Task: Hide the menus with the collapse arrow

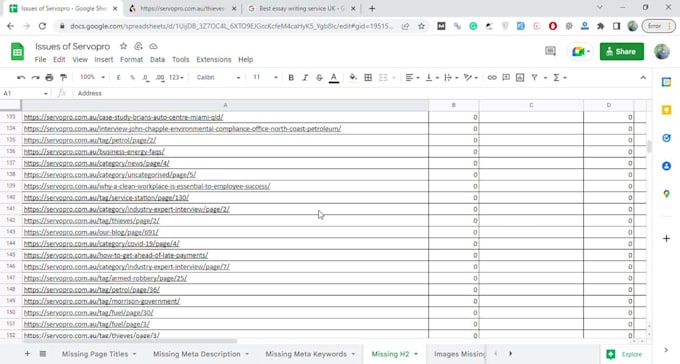Action: tap(643, 78)
